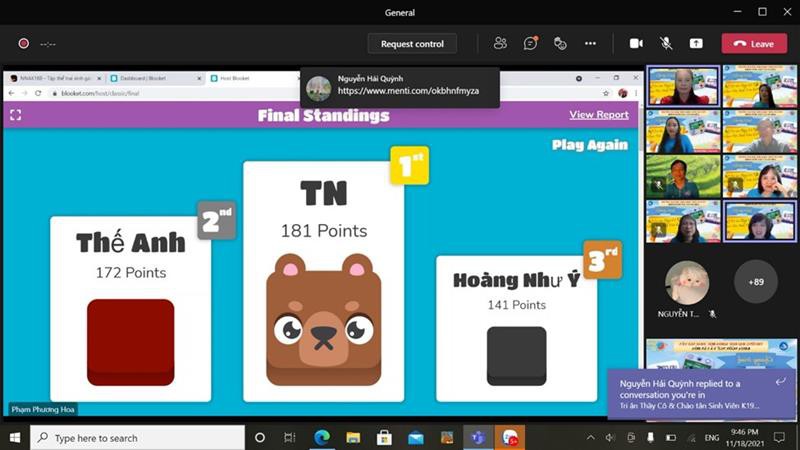Toggle the camera on or off

click(635, 43)
